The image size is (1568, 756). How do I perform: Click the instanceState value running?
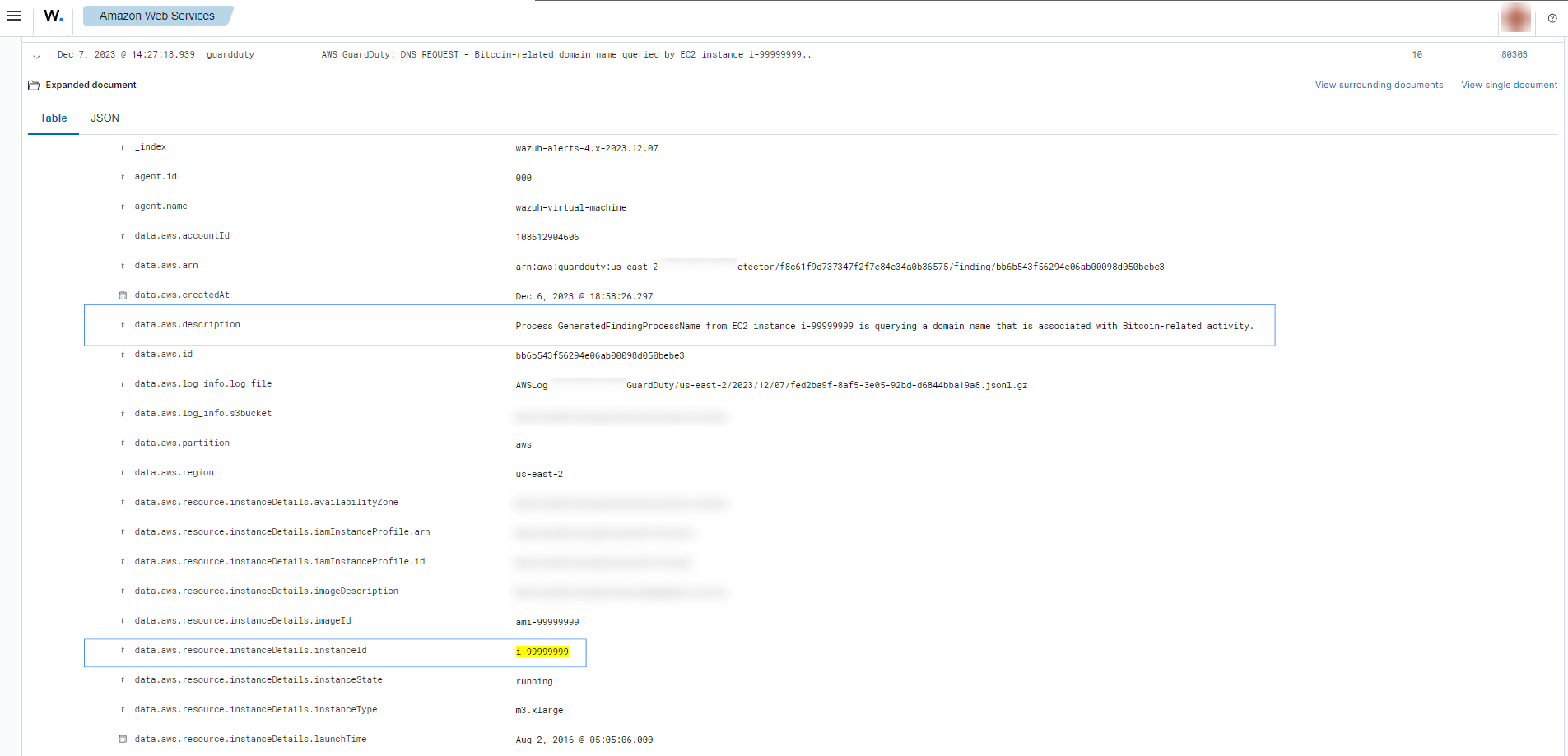[x=534, y=682]
